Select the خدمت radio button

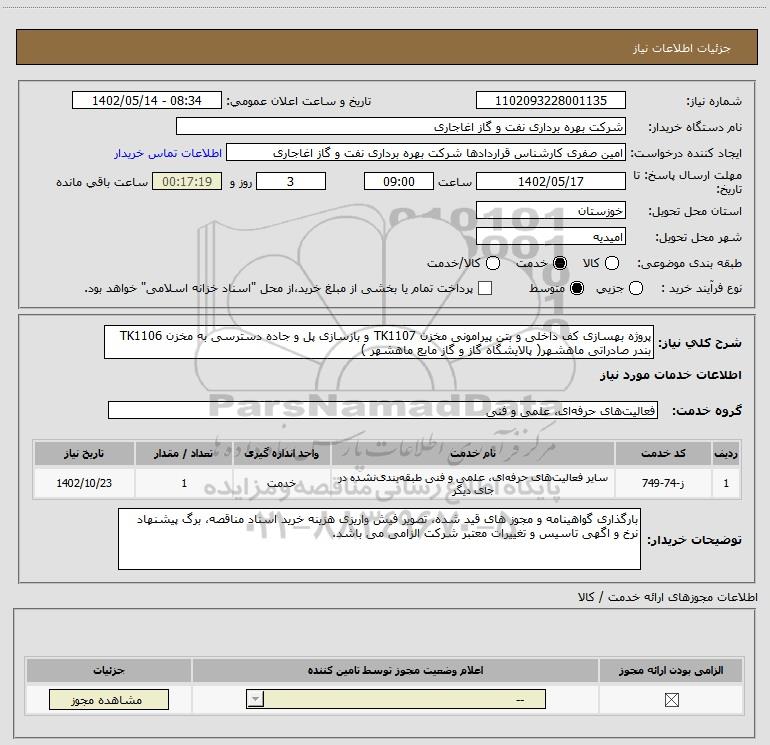(x=559, y=263)
